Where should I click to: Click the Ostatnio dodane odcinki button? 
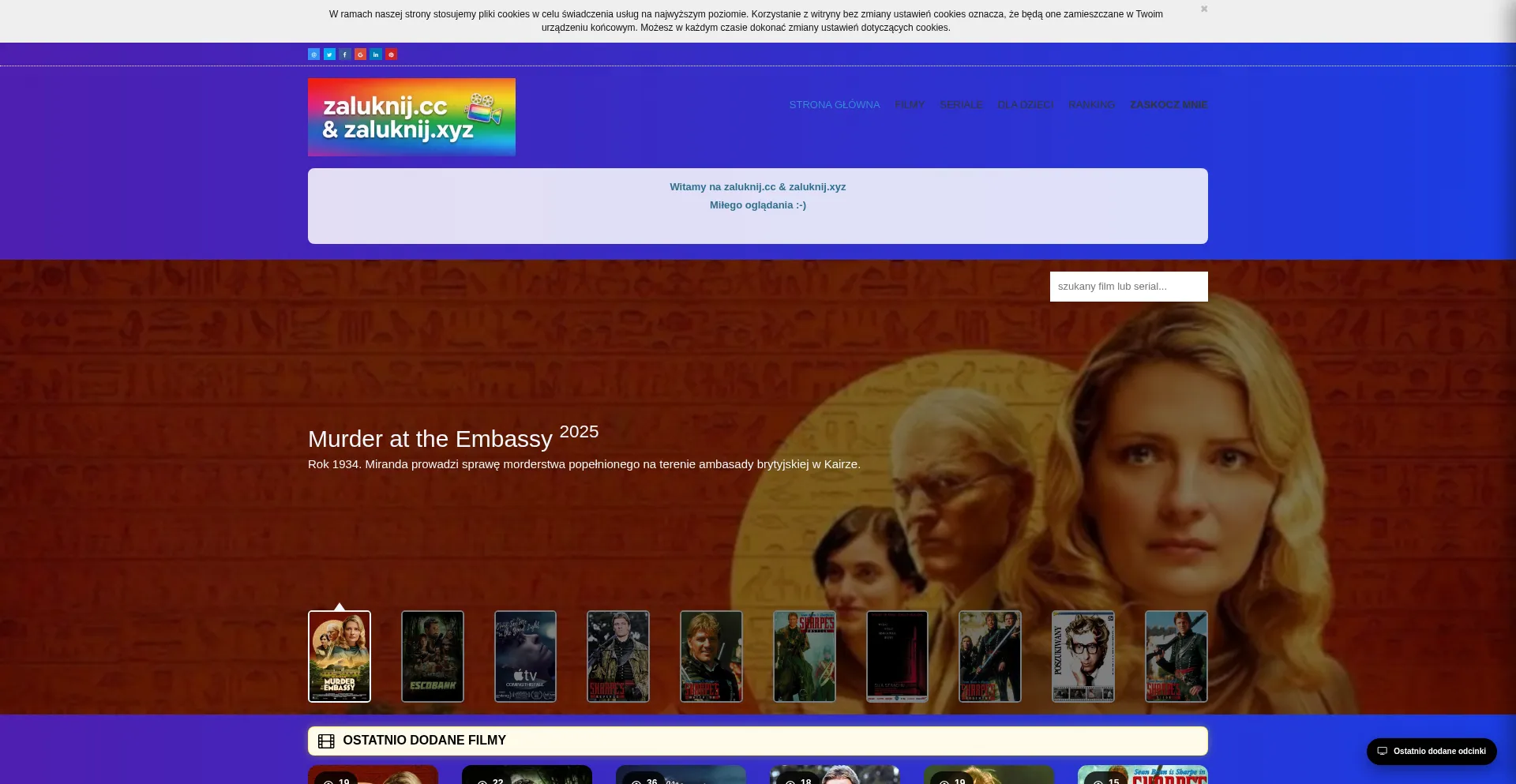(x=1432, y=752)
